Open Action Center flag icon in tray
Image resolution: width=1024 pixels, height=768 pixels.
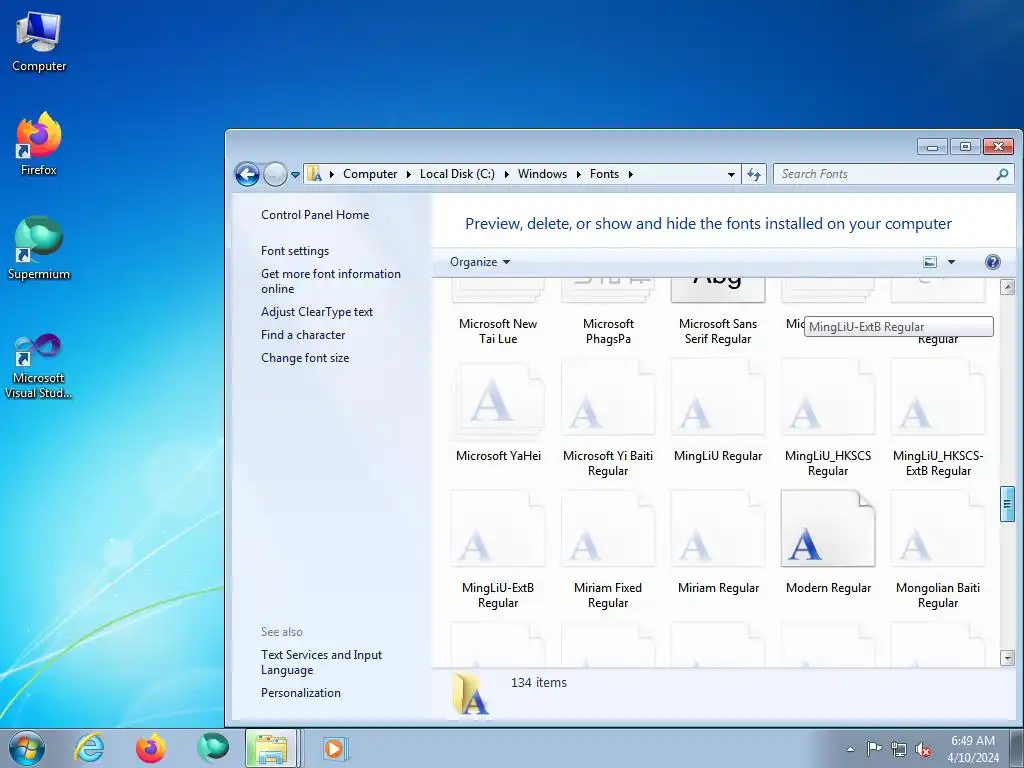pos(874,749)
